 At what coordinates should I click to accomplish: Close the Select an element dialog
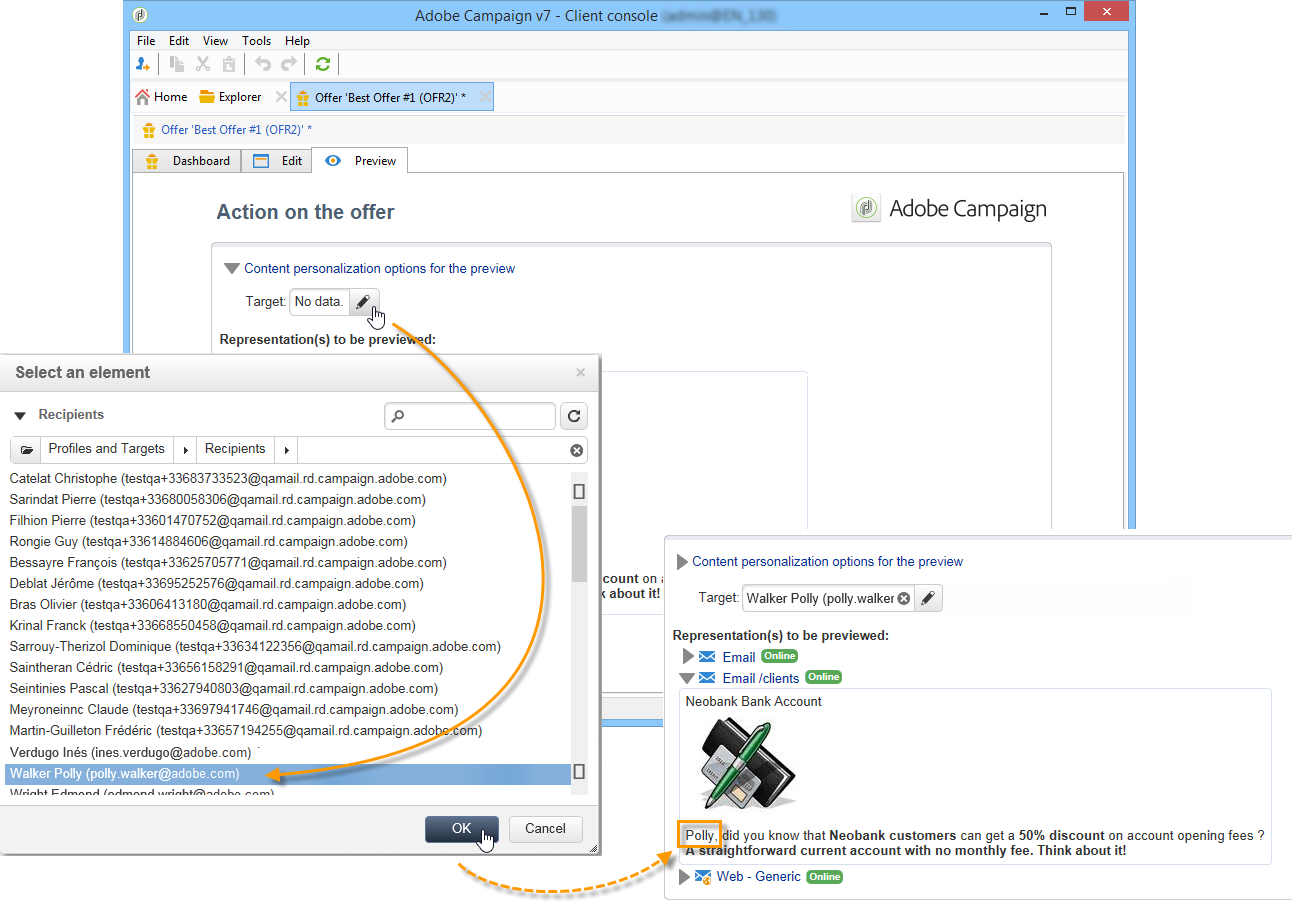[x=580, y=373]
